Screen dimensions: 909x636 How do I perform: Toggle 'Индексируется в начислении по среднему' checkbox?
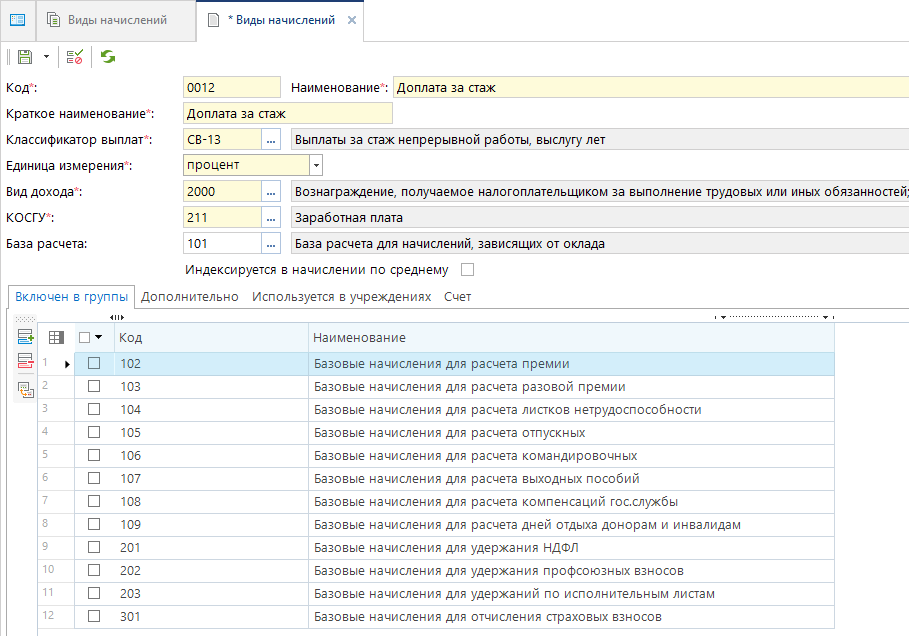[x=466, y=270]
